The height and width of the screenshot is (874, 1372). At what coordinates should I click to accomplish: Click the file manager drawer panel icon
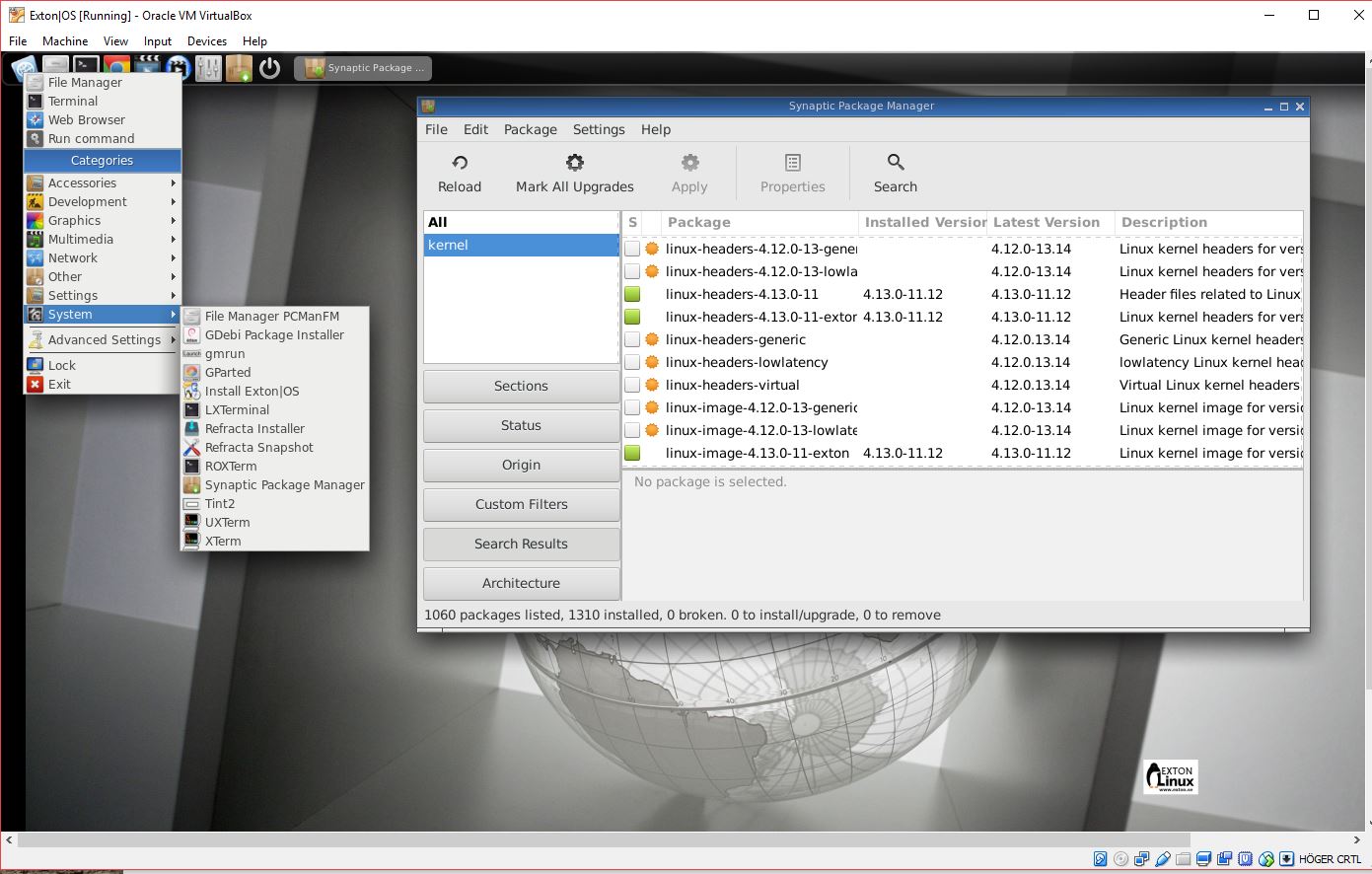coord(55,64)
